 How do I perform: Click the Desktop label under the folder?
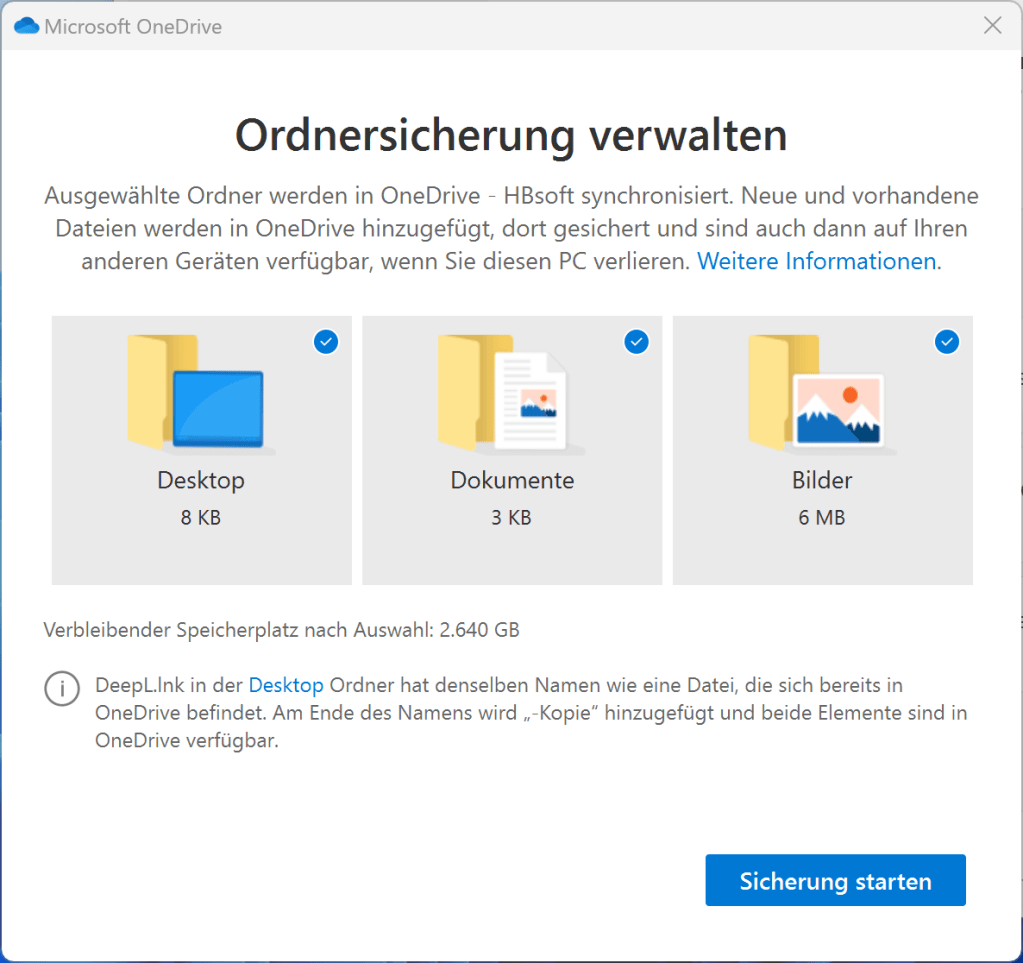pyautogui.click(x=201, y=480)
